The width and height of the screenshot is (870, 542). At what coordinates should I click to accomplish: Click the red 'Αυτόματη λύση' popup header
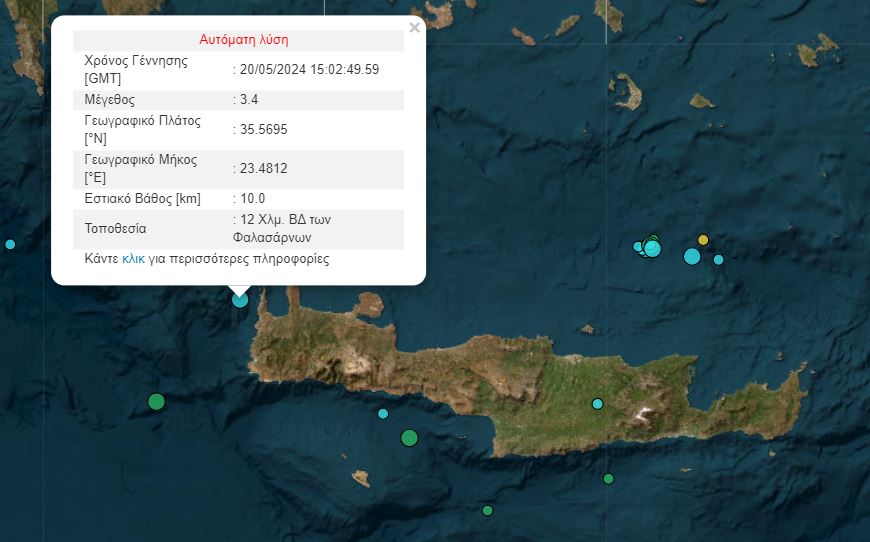coord(243,41)
